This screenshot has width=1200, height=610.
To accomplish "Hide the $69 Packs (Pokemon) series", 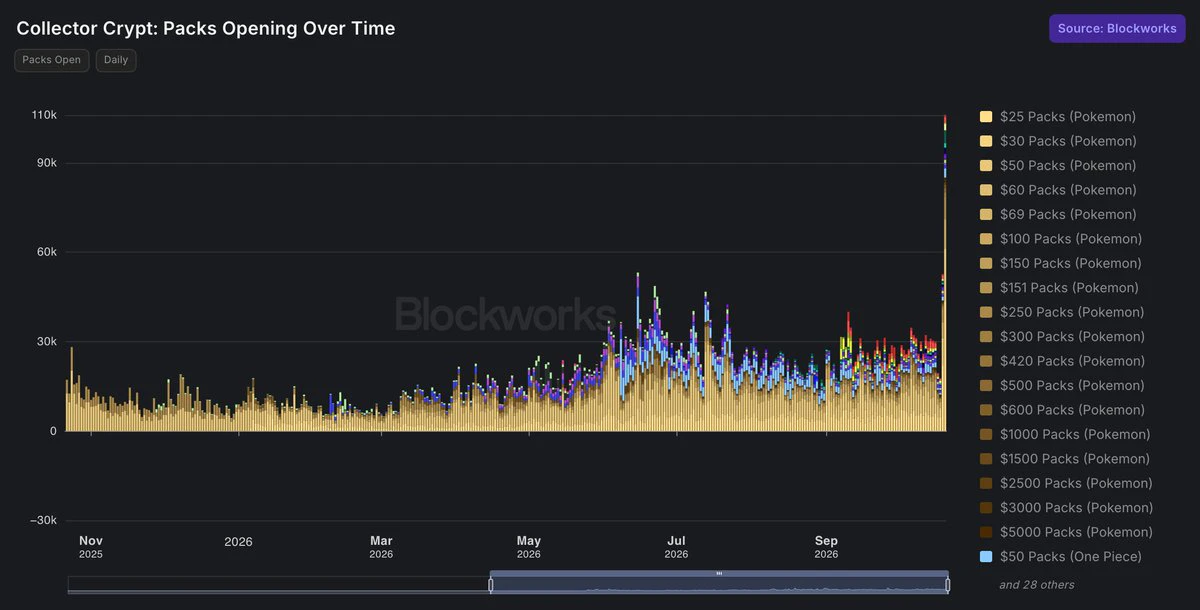I will click(1058, 215).
